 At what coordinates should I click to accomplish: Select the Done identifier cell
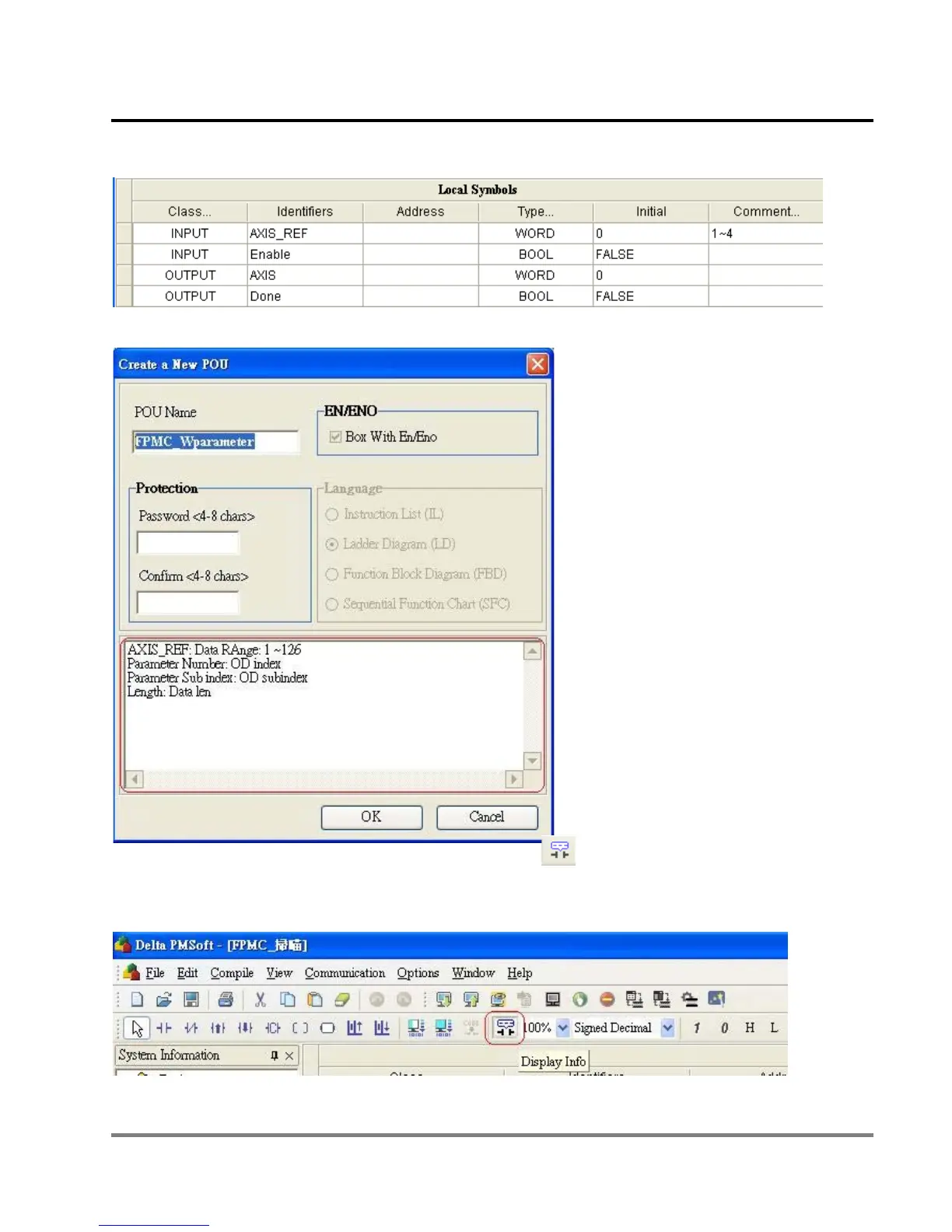click(305, 296)
